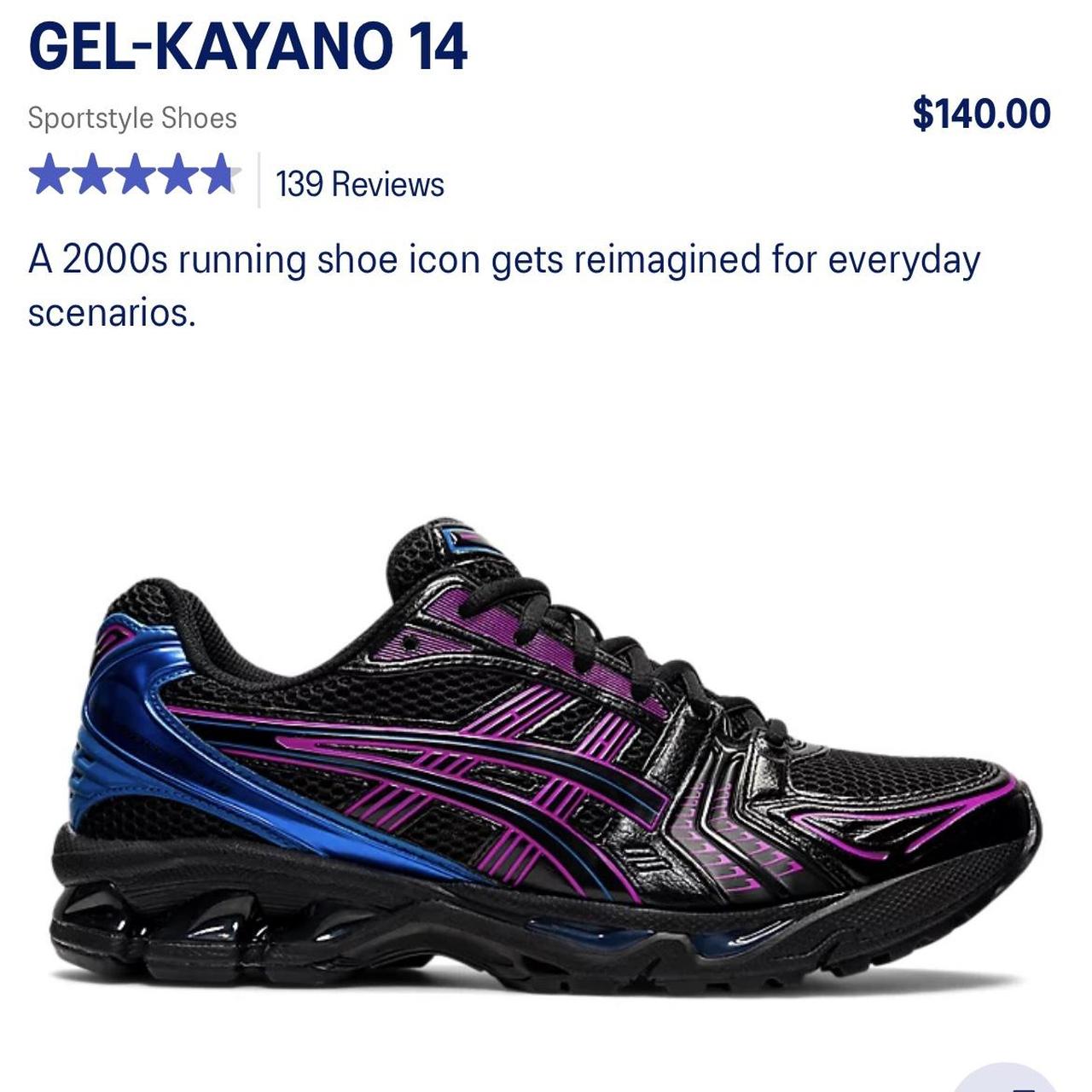Click the GEL-KAYANO 14 product title
The width and height of the screenshot is (1092, 1092).
[x=248, y=47]
